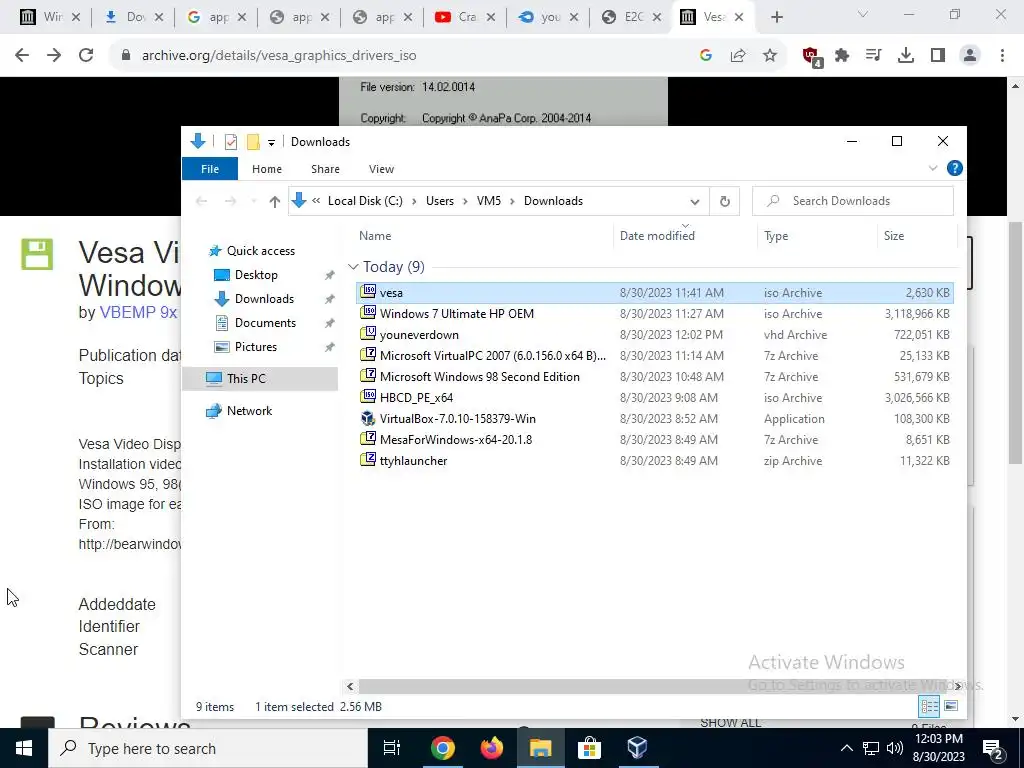Open Chrome media control icon
The width and height of the screenshot is (1024, 768).
point(873,56)
